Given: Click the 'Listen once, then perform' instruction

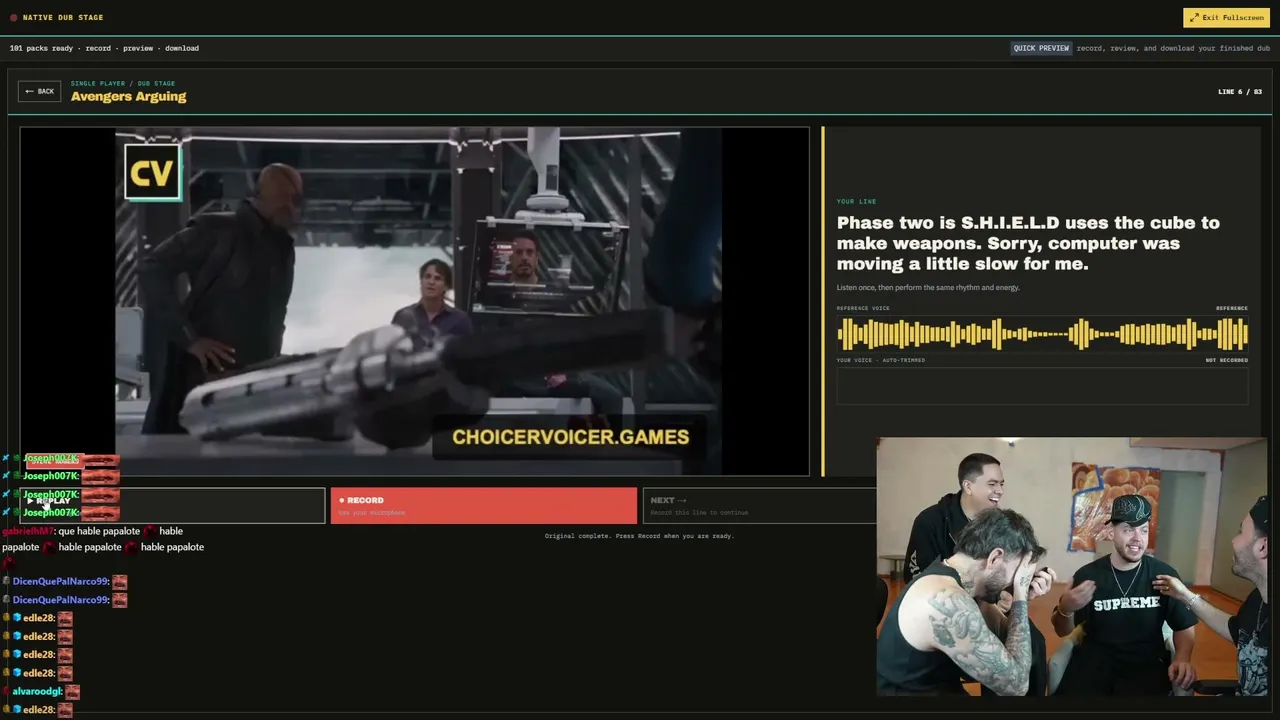Looking at the screenshot, I should pos(928,288).
